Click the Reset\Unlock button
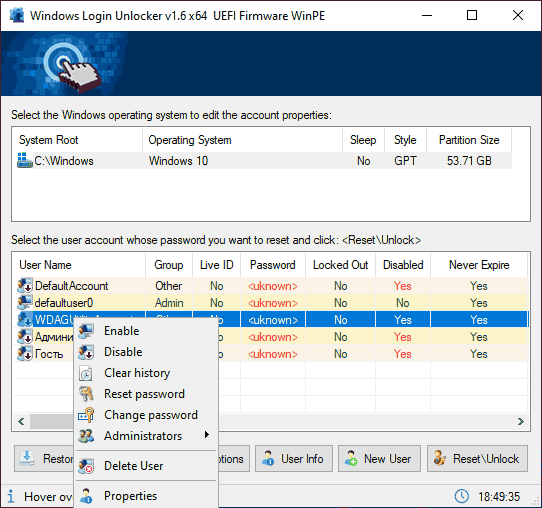 pos(477,459)
